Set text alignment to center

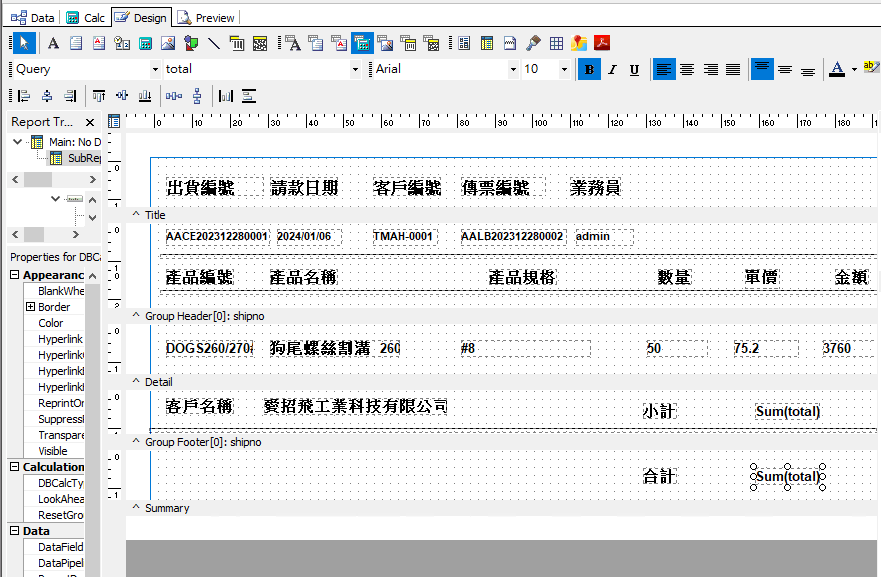pyautogui.click(x=687, y=70)
